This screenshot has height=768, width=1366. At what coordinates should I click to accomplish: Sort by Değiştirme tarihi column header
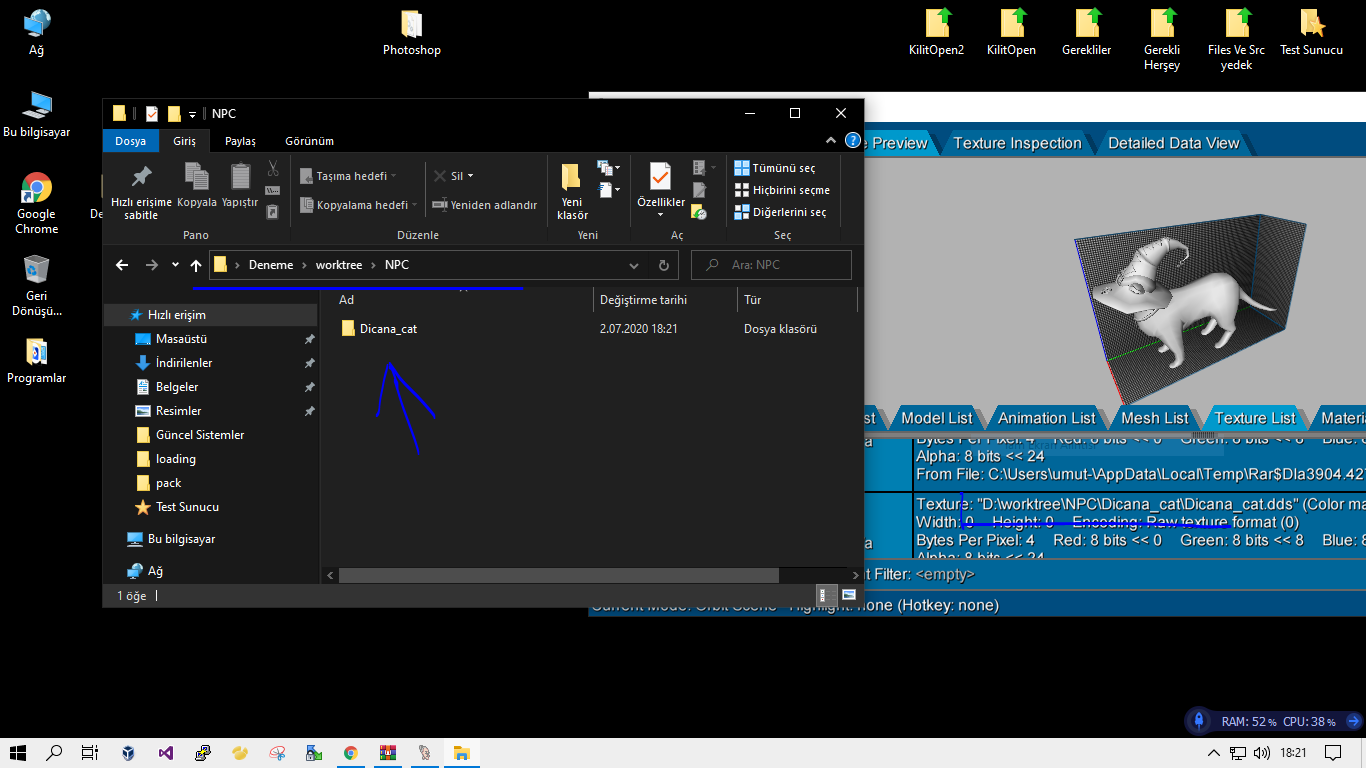(665, 299)
